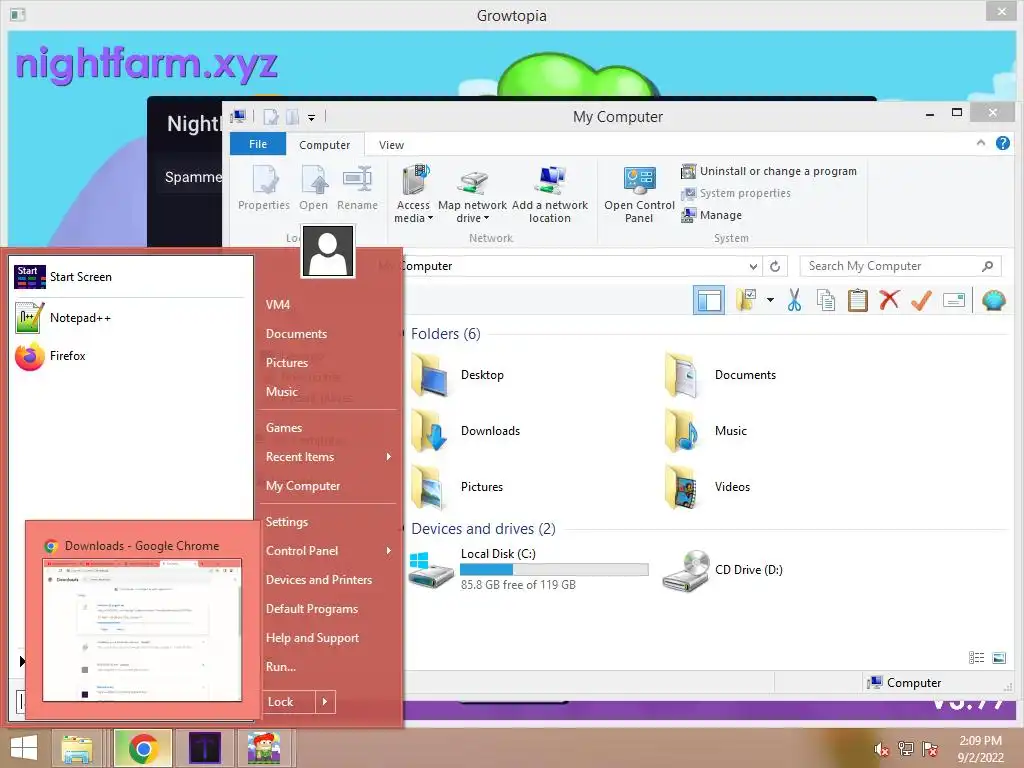Click the Rename ribbon icon
This screenshot has width=1024, height=768.
[x=357, y=187]
